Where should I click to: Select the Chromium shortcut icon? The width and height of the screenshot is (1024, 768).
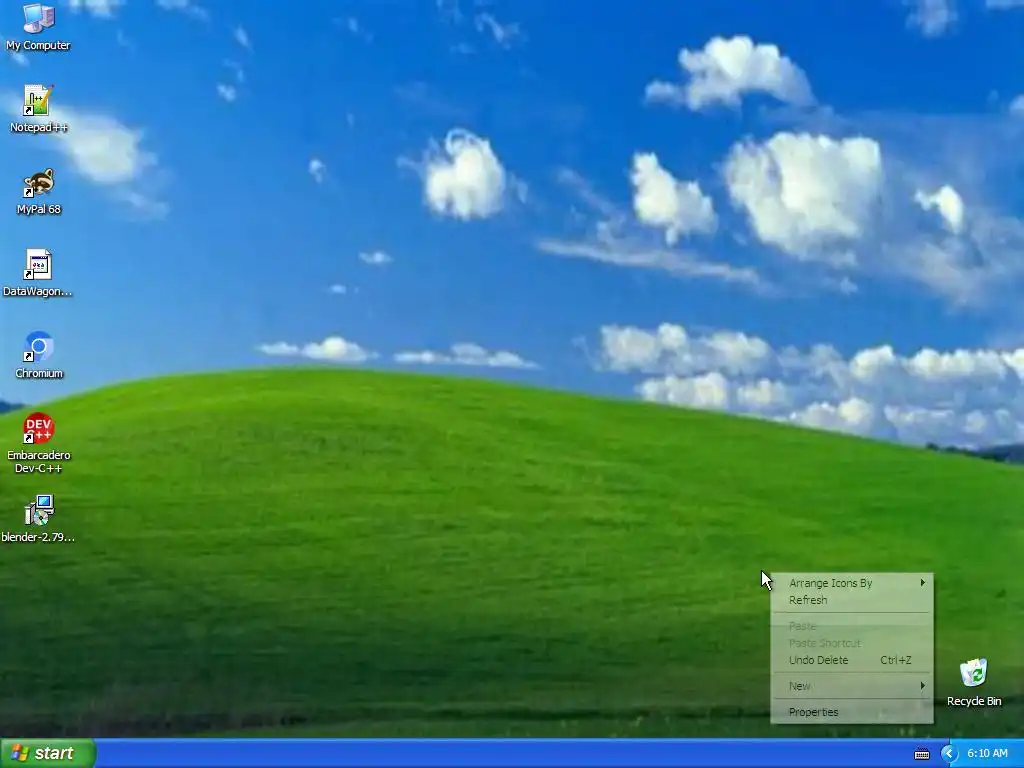[38, 347]
